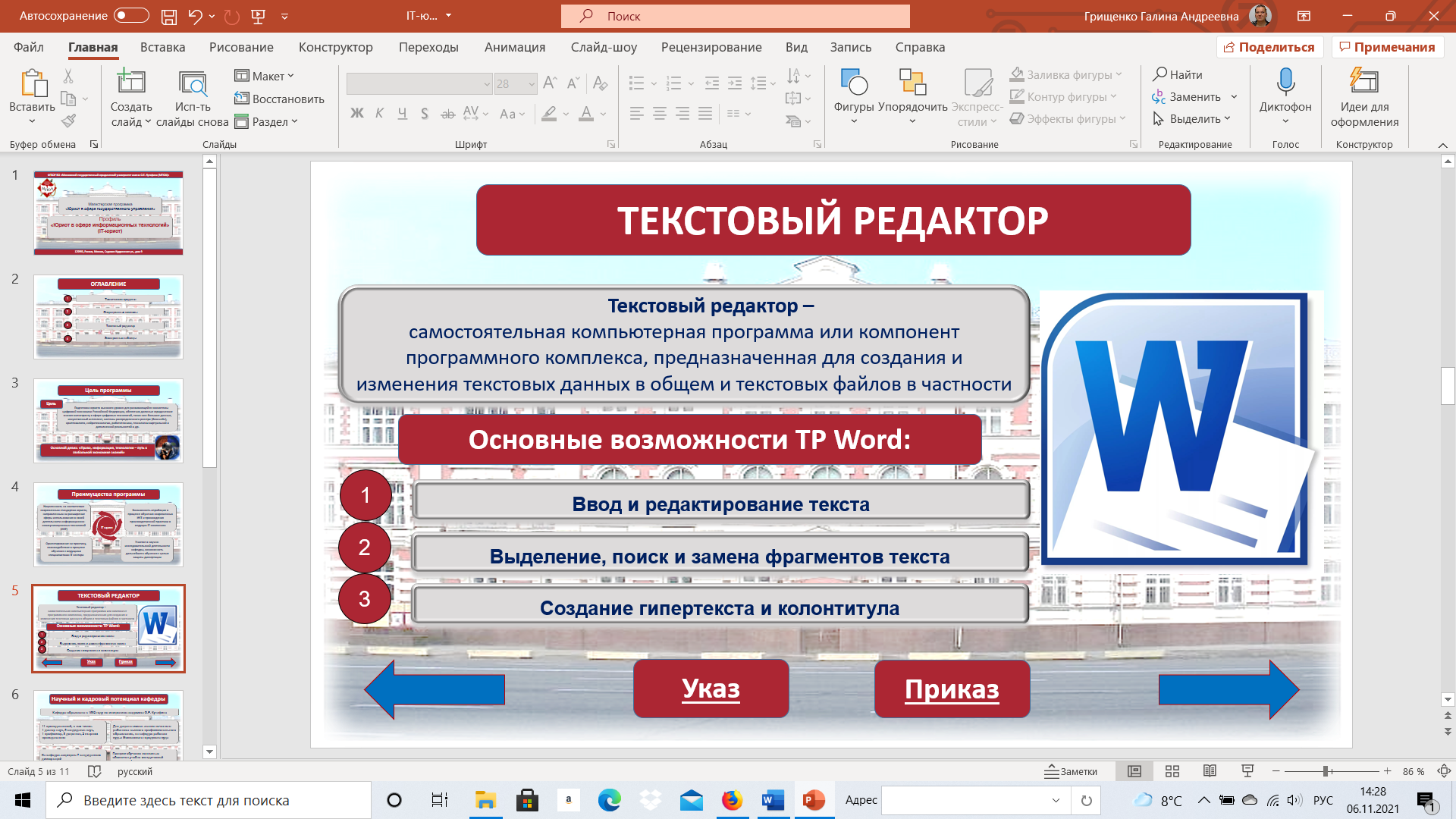
Task: Fit slide to current window icon
Action: (1444, 771)
